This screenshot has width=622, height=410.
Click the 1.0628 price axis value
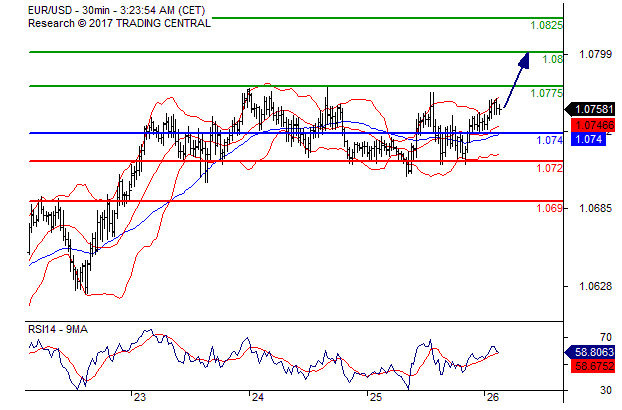tap(595, 286)
